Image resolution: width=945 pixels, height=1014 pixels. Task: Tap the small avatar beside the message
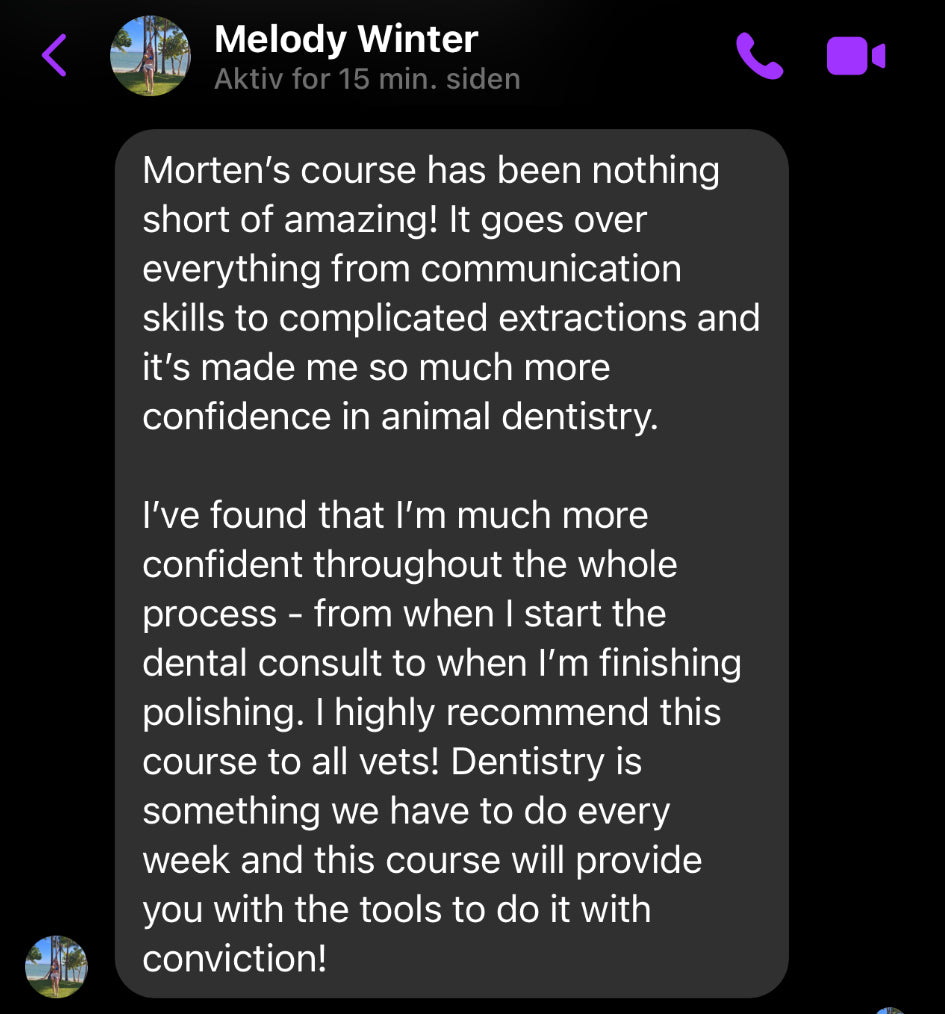[56, 966]
